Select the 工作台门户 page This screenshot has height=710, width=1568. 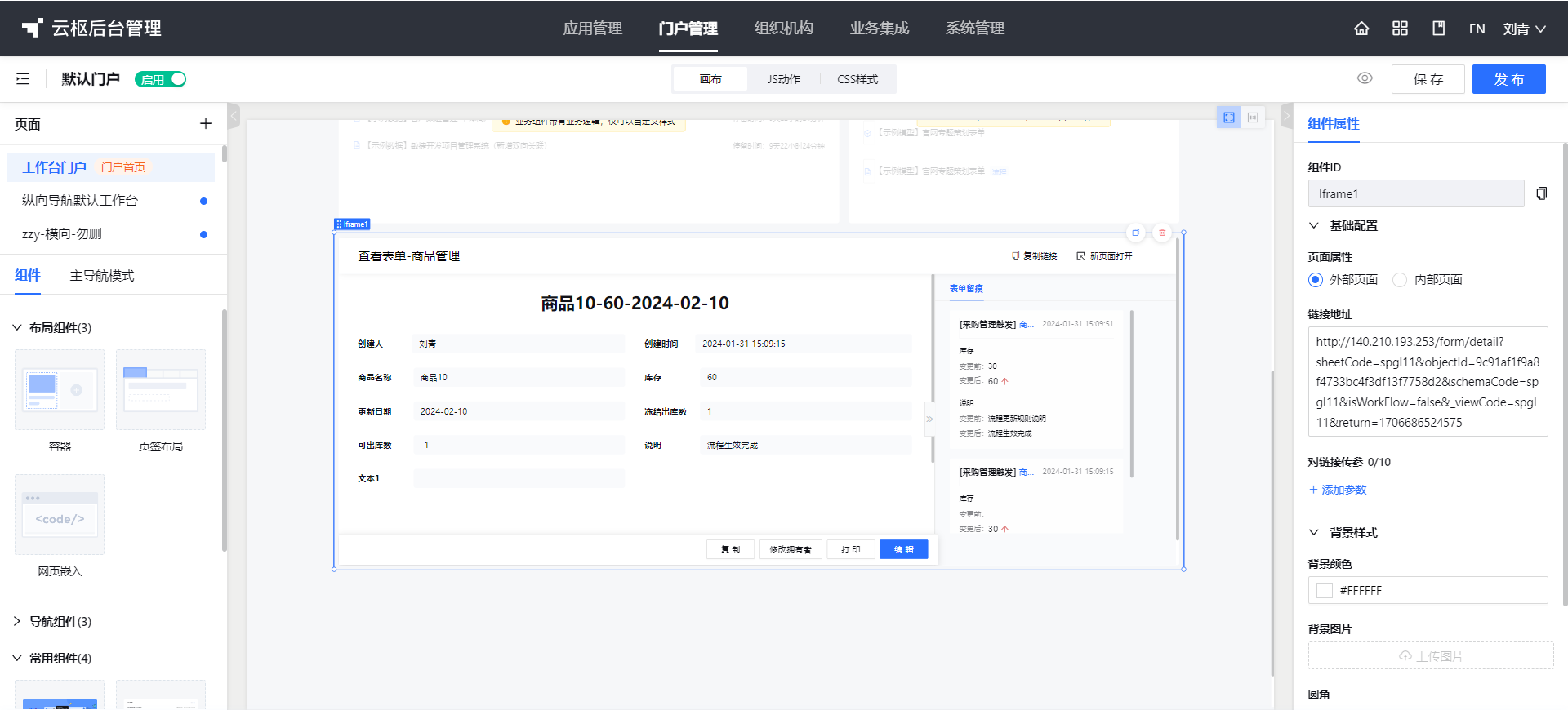pyautogui.click(x=111, y=167)
